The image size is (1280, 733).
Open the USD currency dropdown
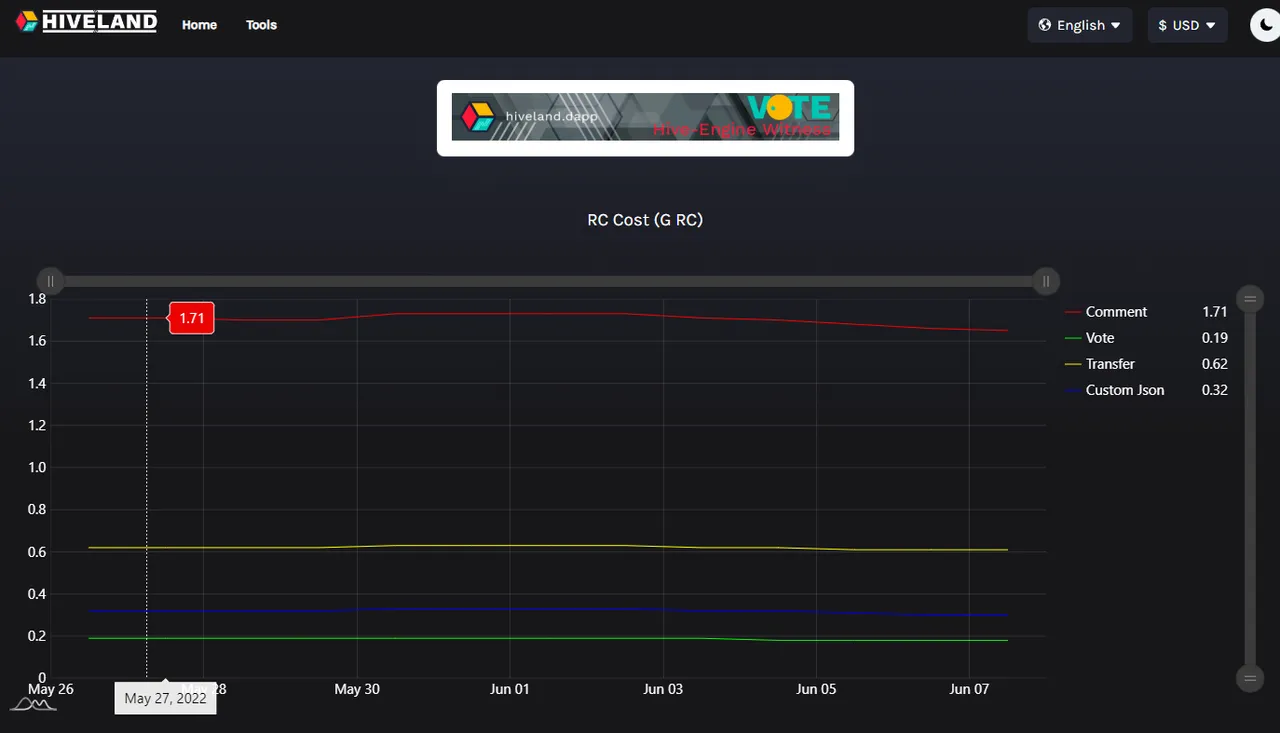pyautogui.click(x=1187, y=25)
